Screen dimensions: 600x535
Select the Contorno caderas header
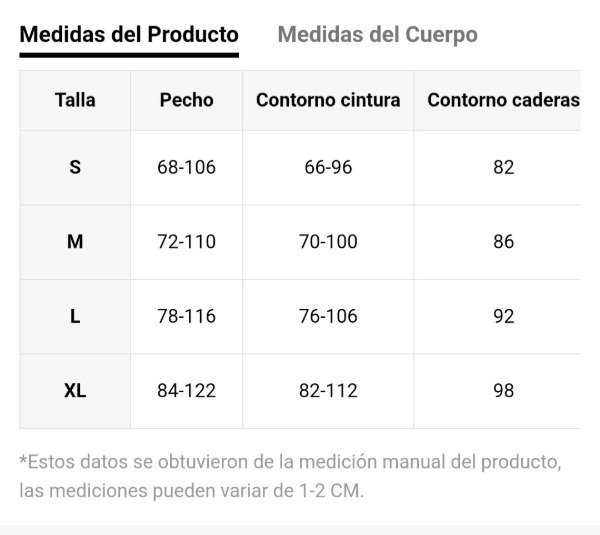(503, 100)
